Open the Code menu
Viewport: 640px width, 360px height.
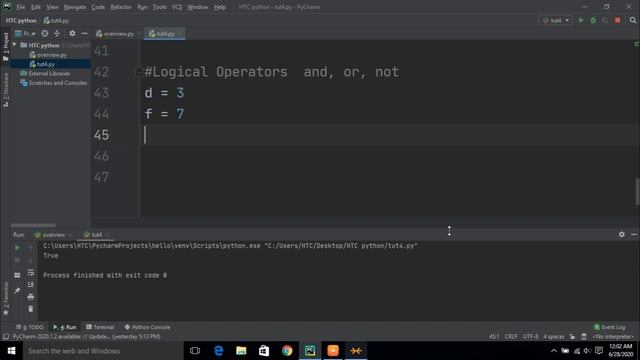pyautogui.click(x=98, y=7)
